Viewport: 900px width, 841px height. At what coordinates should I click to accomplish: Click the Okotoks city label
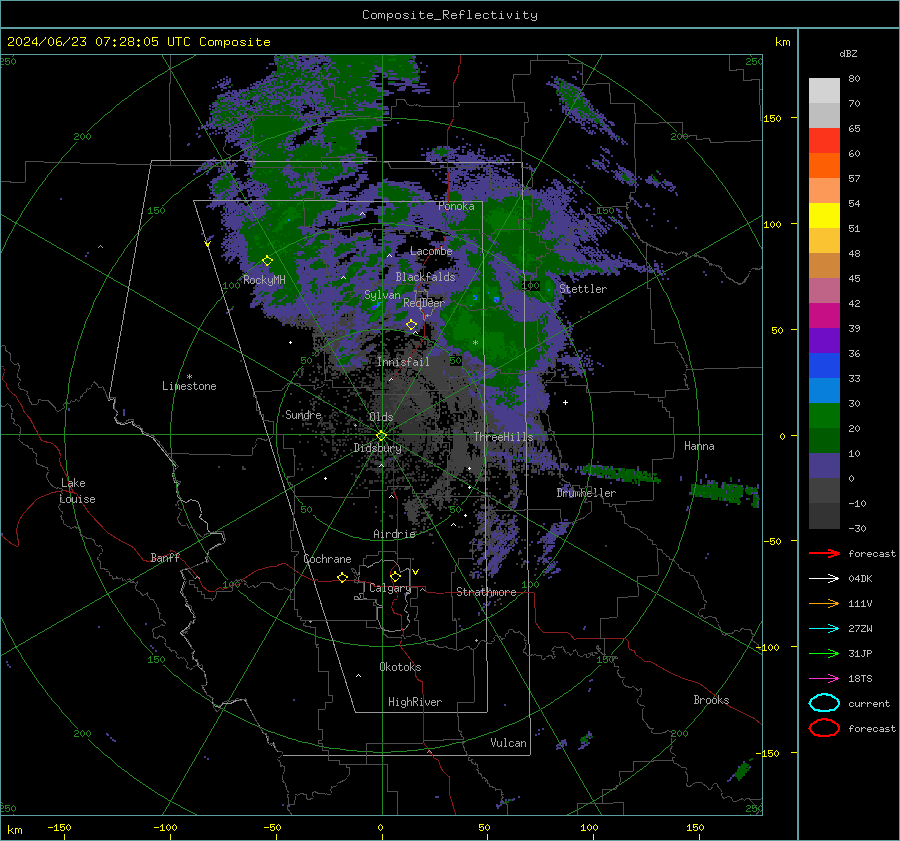[400, 667]
